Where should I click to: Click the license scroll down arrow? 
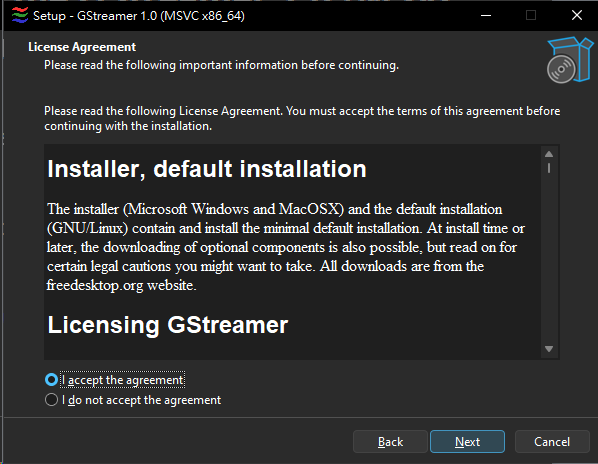(549, 349)
